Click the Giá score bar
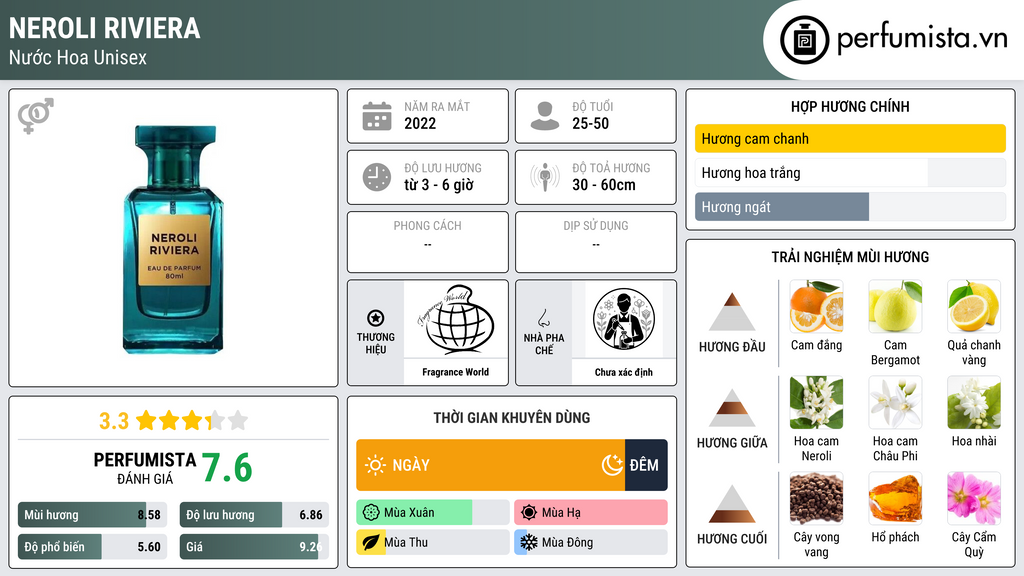Screen dimensions: 1024x576 254,547
